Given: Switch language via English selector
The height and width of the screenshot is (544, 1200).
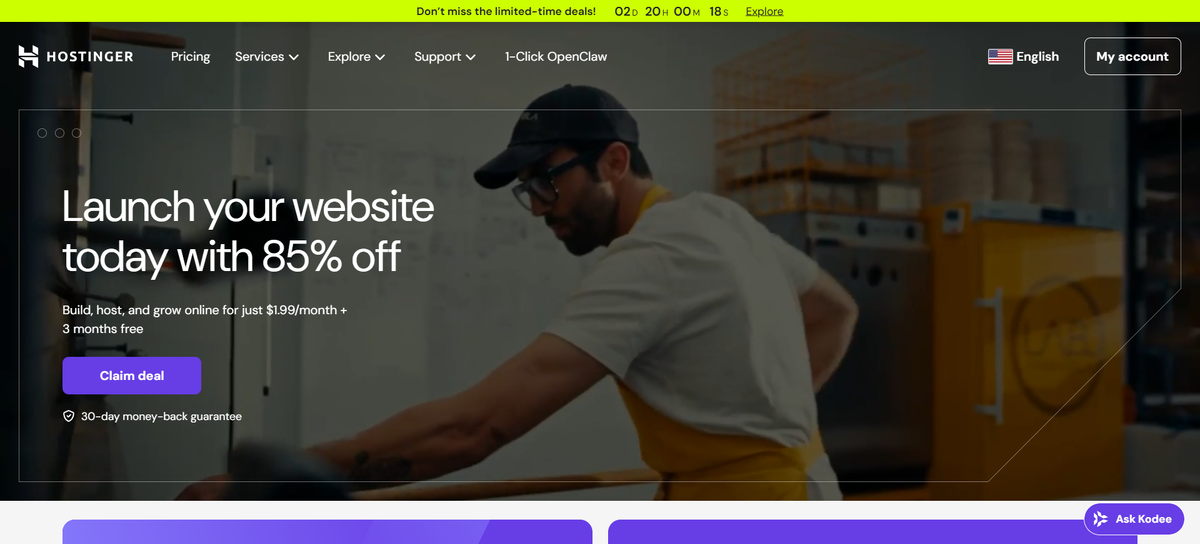Looking at the screenshot, I should [x=1023, y=57].
